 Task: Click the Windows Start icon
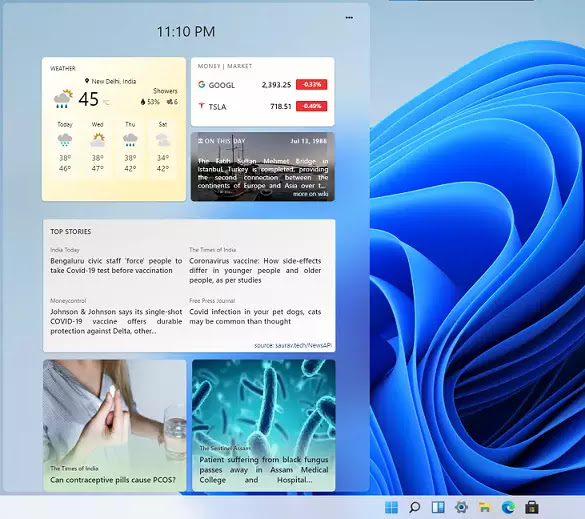(x=391, y=507)
